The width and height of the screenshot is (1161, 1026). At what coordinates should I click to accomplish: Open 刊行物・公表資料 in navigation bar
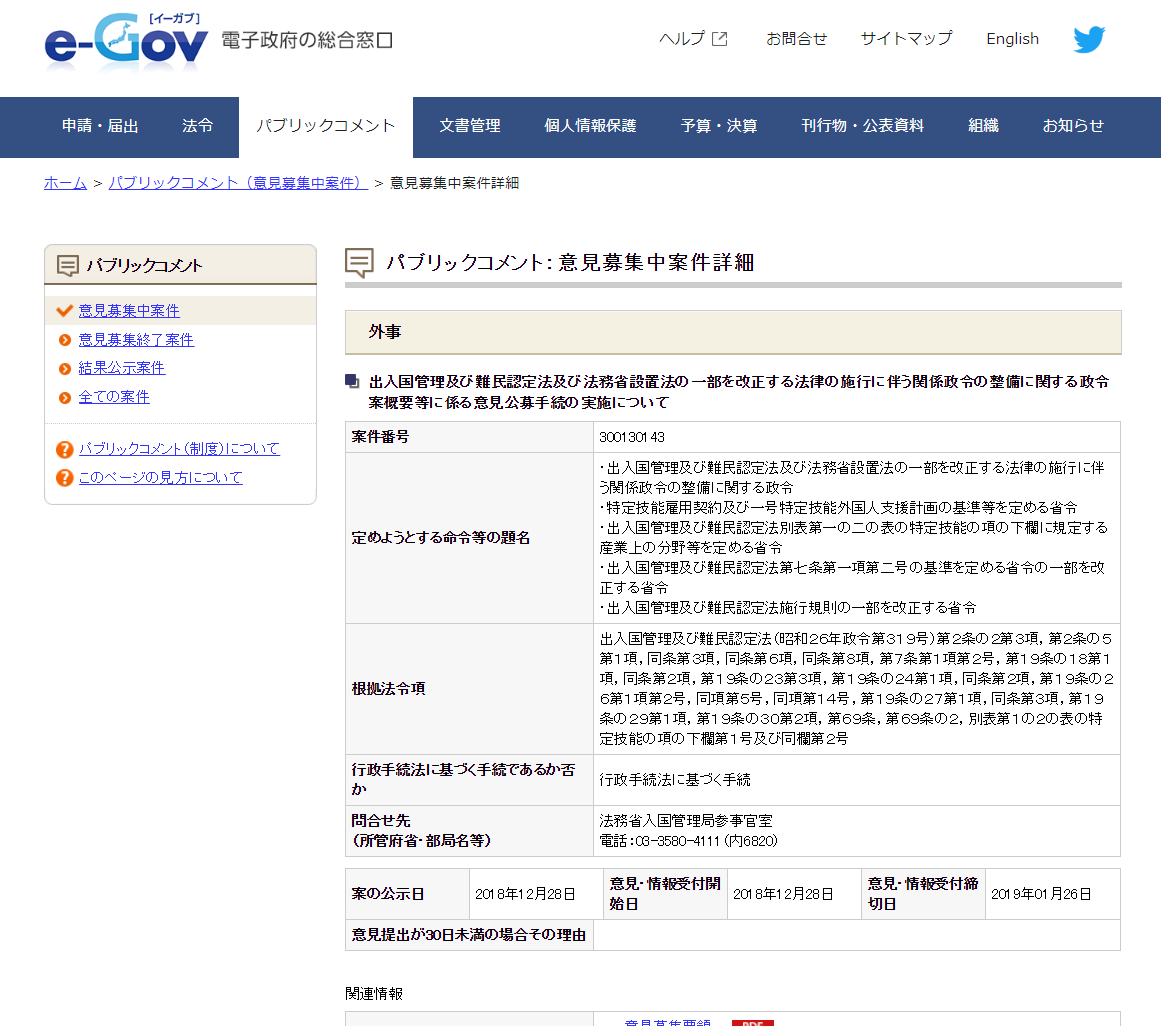point(862,126)
